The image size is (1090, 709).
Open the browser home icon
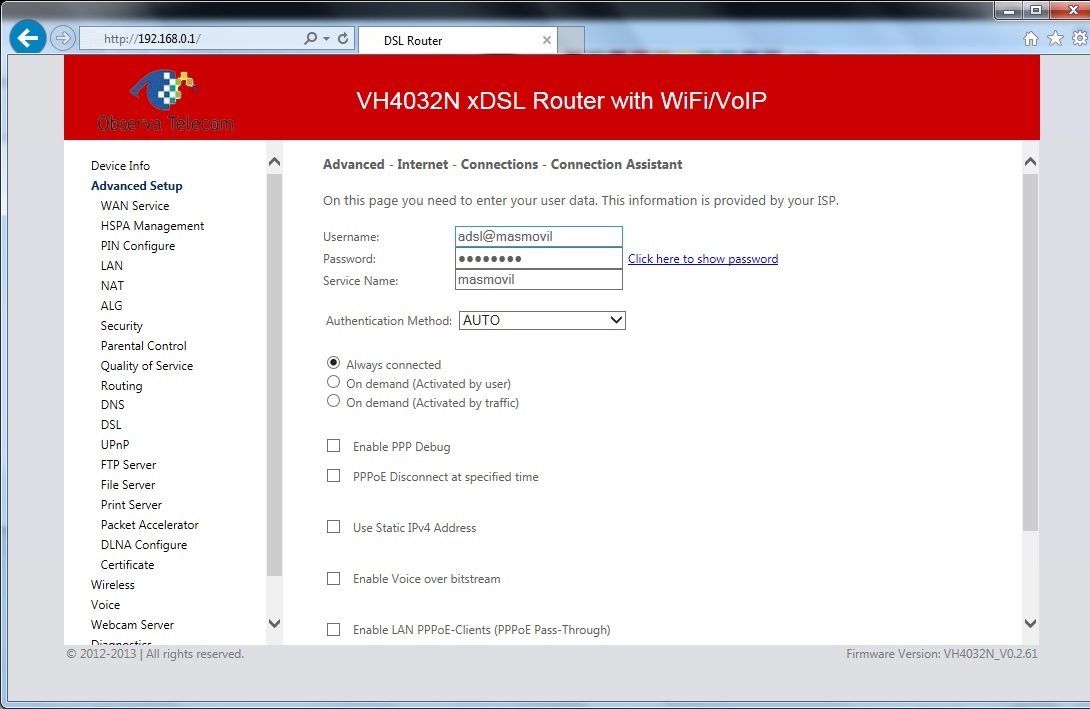pyautogui.click(x=1031, y=39)
